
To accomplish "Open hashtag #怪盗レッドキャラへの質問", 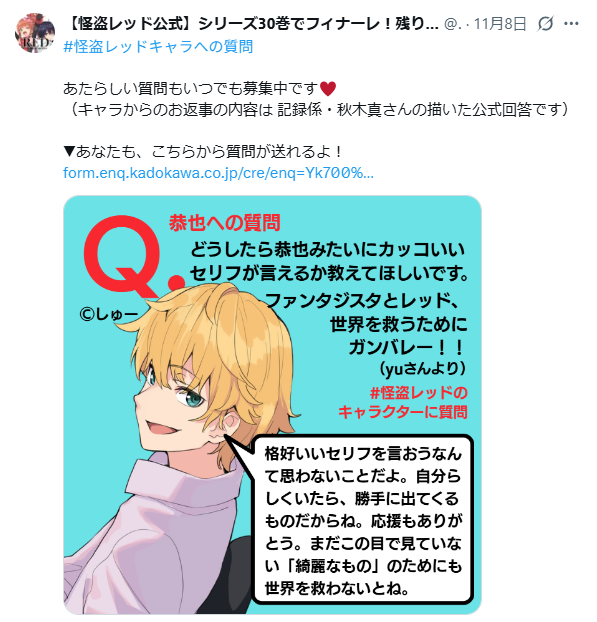I will click(x=158, y=46).
